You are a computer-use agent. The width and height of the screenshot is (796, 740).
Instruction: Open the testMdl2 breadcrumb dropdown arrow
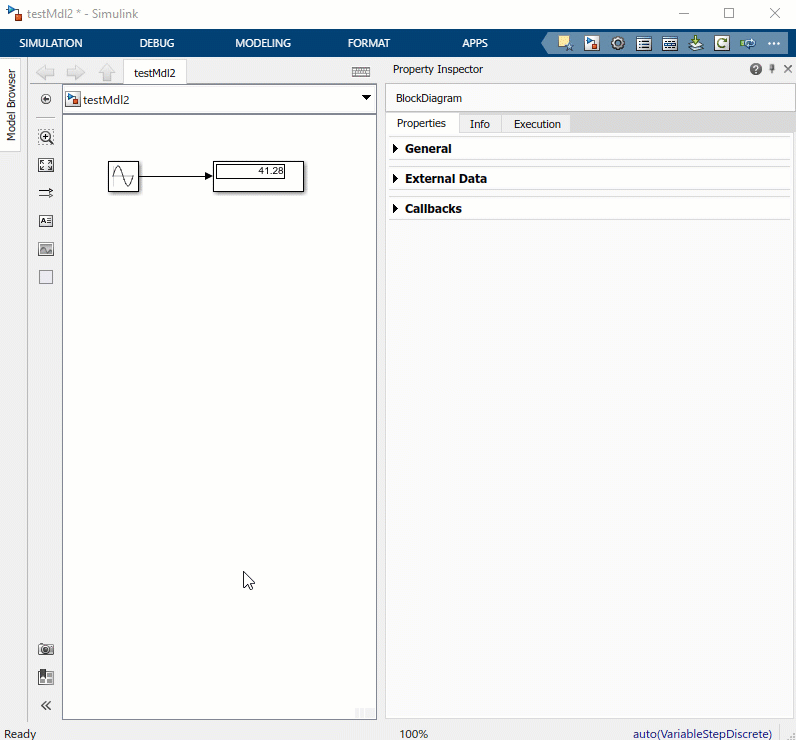(366, 99)
